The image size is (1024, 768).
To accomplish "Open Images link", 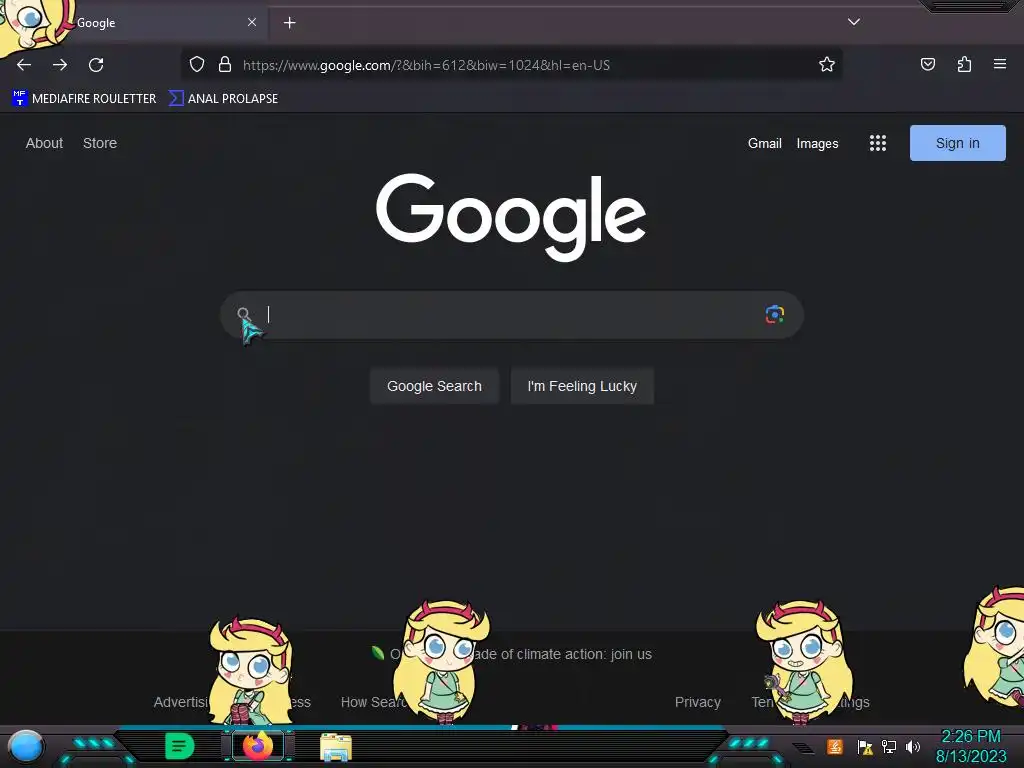I will pos(817,143).
